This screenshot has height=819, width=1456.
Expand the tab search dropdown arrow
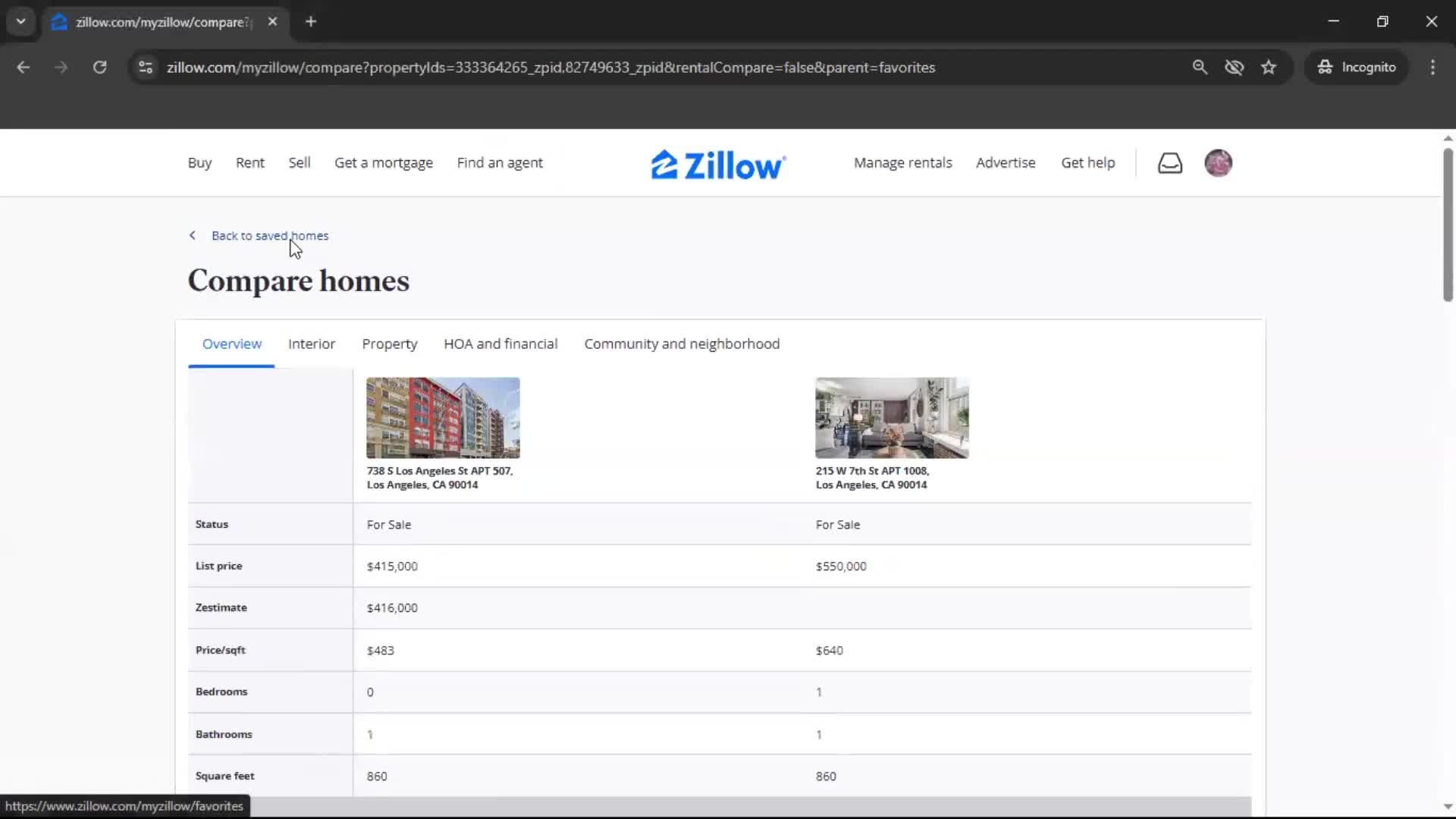click(x=20, y=21)
